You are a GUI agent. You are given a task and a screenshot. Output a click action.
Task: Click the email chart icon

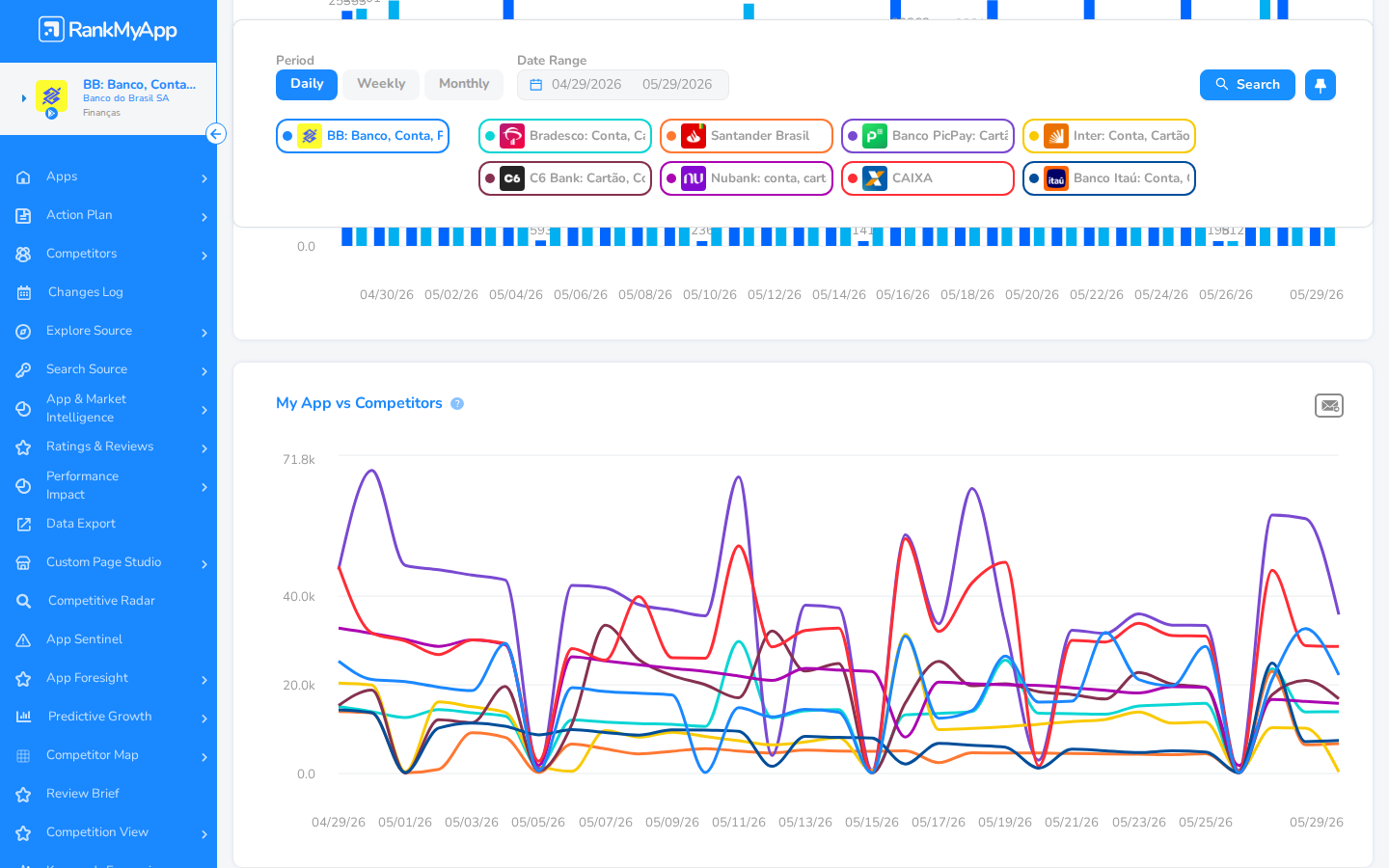click(1329, 406)
